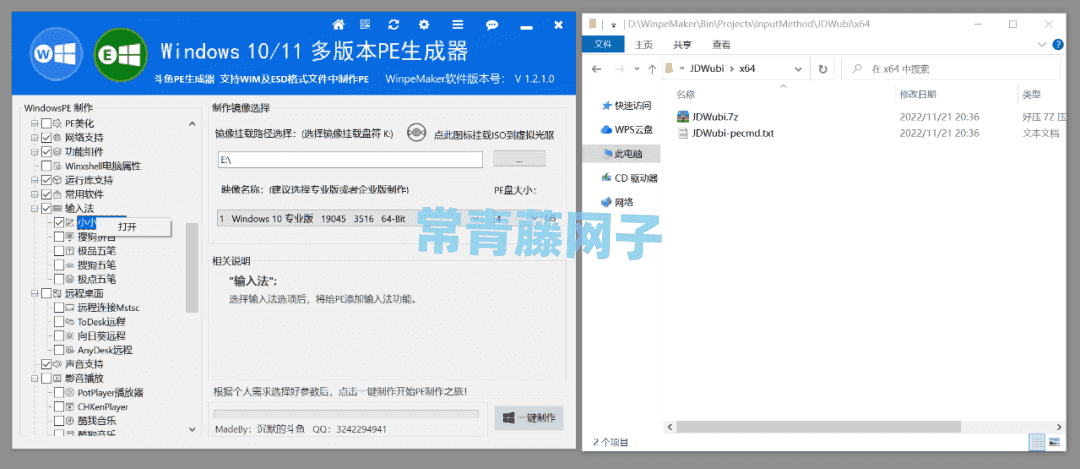Collapse the 远程桌面 tree node

(x=34, y=293)
